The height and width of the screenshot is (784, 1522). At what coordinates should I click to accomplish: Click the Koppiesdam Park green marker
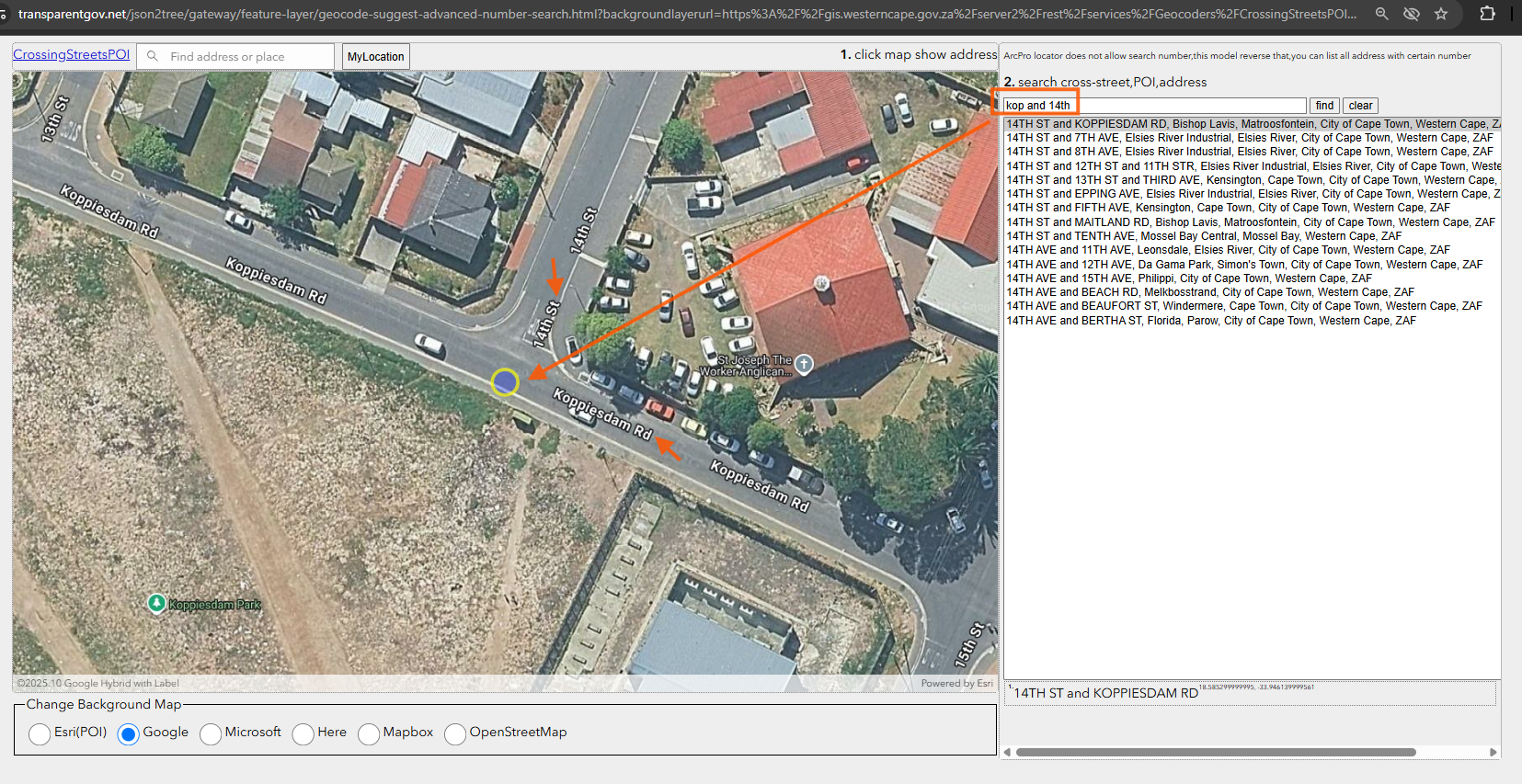pos(156,603)
